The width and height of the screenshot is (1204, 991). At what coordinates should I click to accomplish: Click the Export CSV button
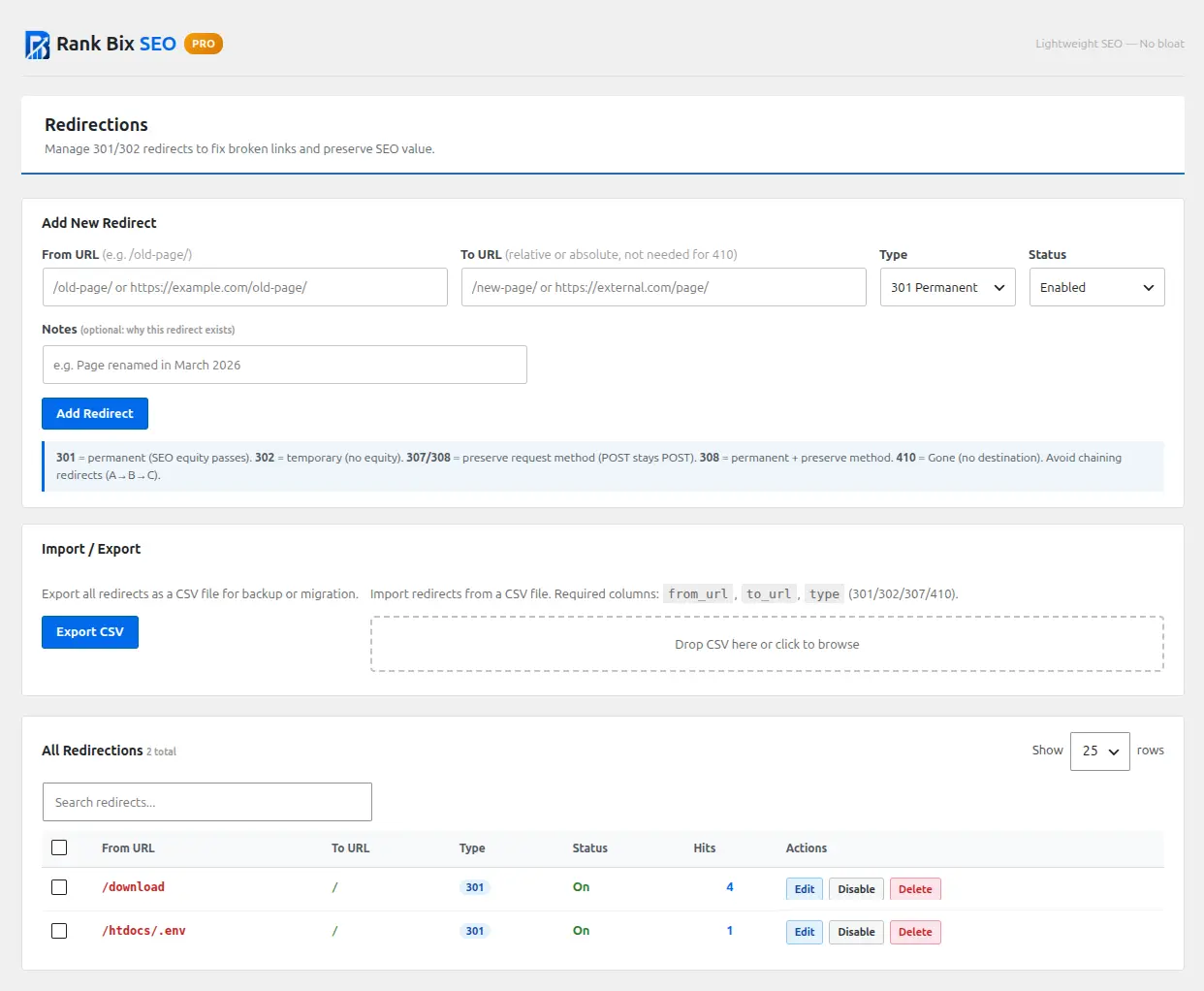click(90, 632)
